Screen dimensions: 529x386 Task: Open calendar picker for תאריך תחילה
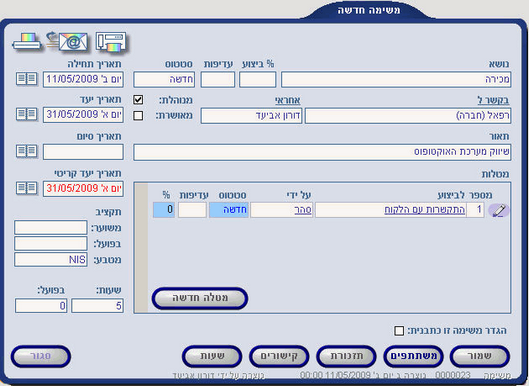click(x=27, y=79)
